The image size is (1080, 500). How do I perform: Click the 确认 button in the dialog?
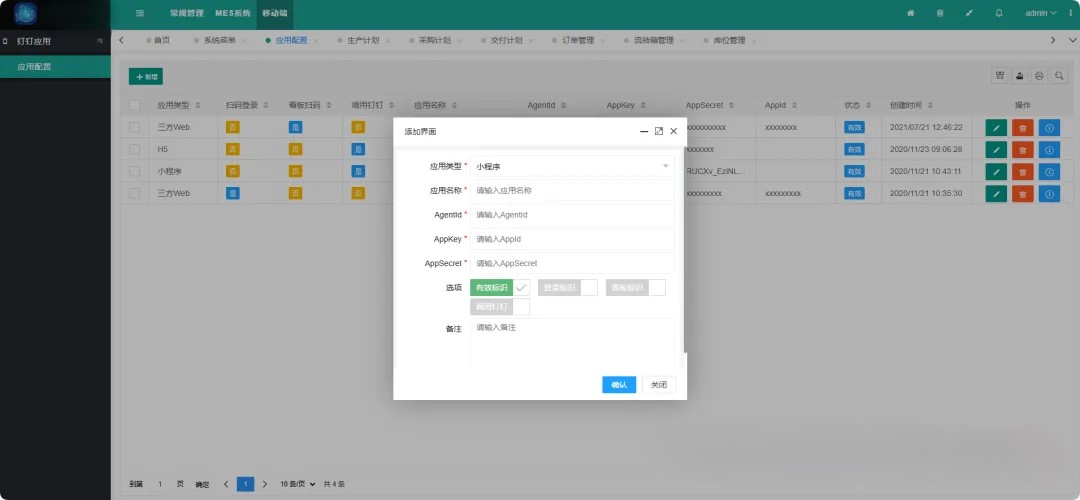pos(619,385)
